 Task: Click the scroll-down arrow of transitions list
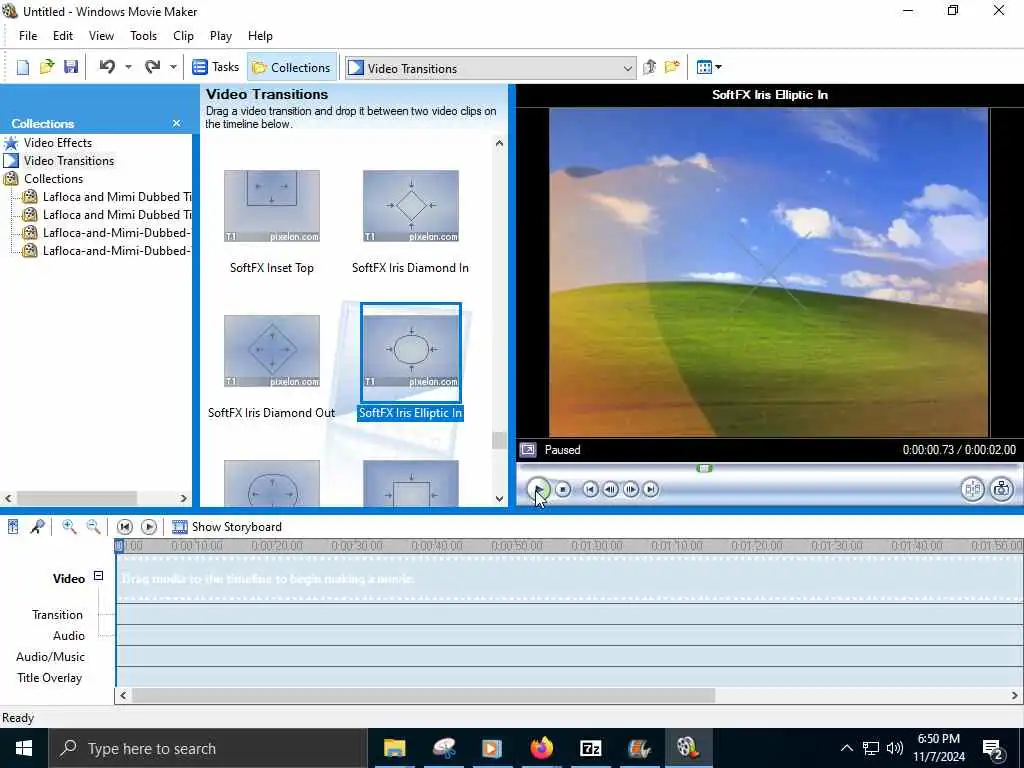coord(500,499)
